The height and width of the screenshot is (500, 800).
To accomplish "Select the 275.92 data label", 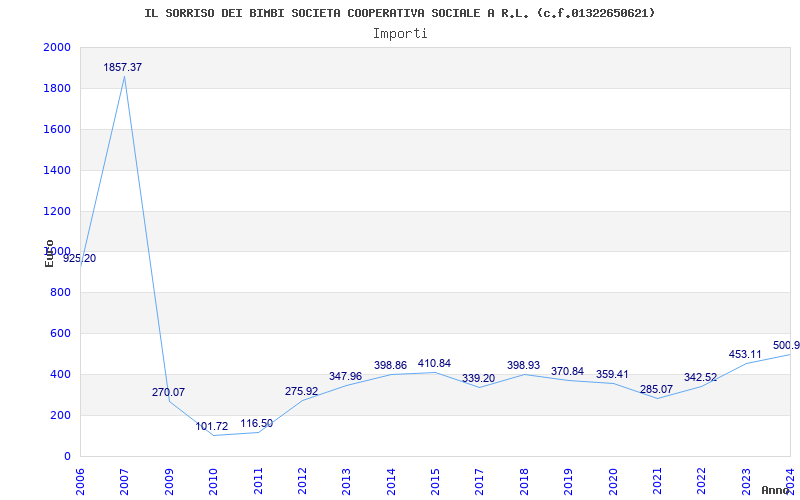I will click(x=301, y=391).
